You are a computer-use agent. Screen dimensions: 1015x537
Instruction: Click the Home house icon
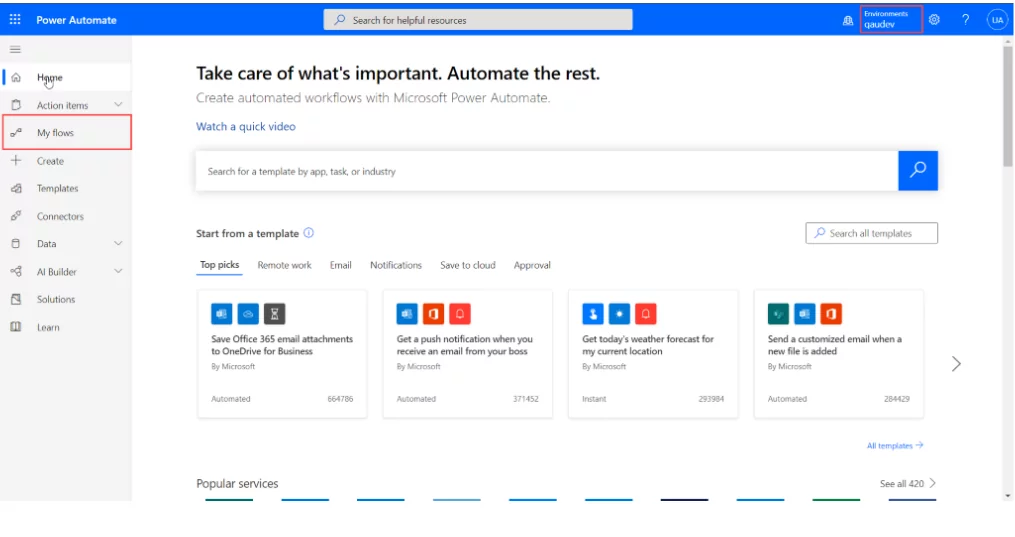pyautogui.click(x=16, y=78)
